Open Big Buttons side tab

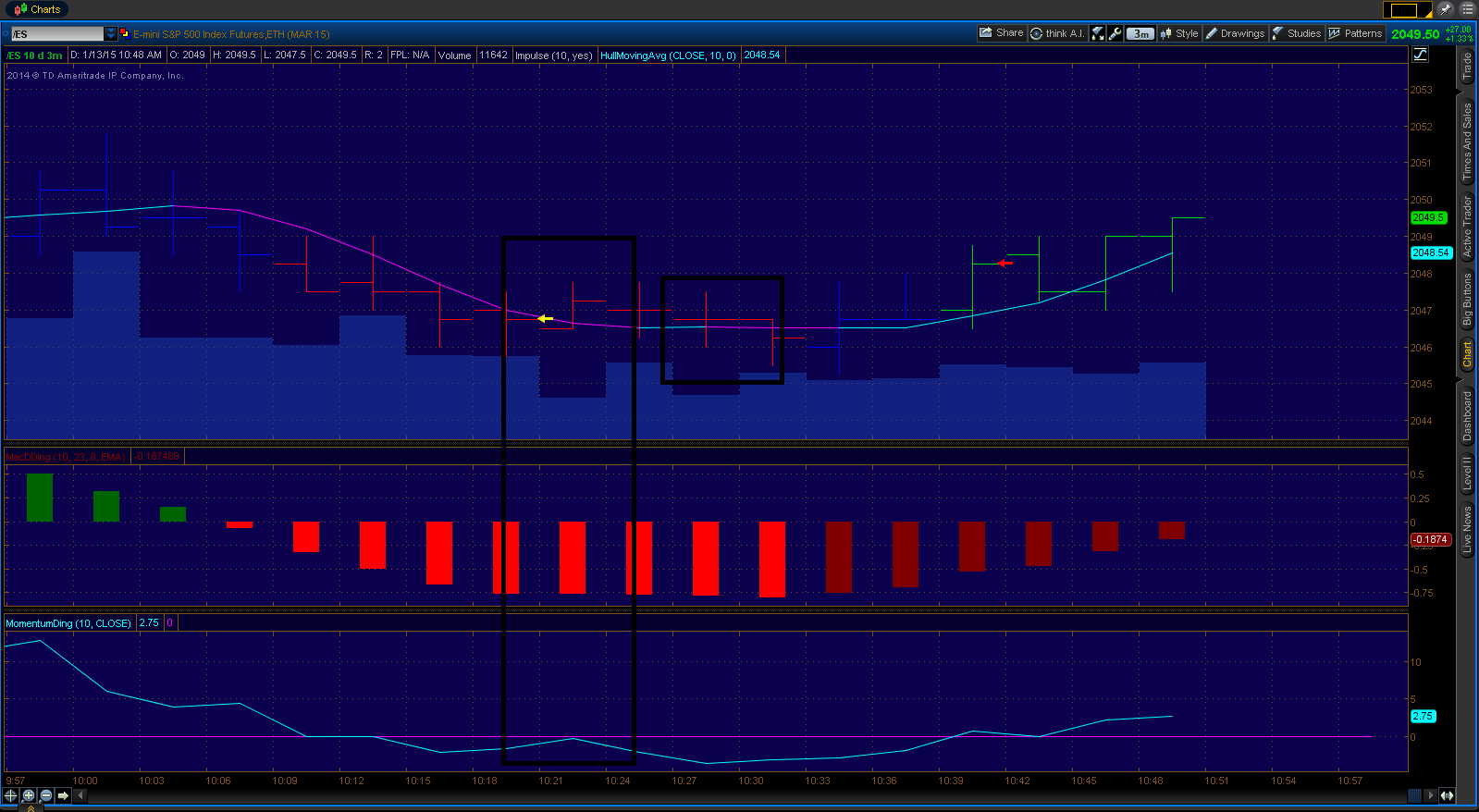tap(1467, 299)
